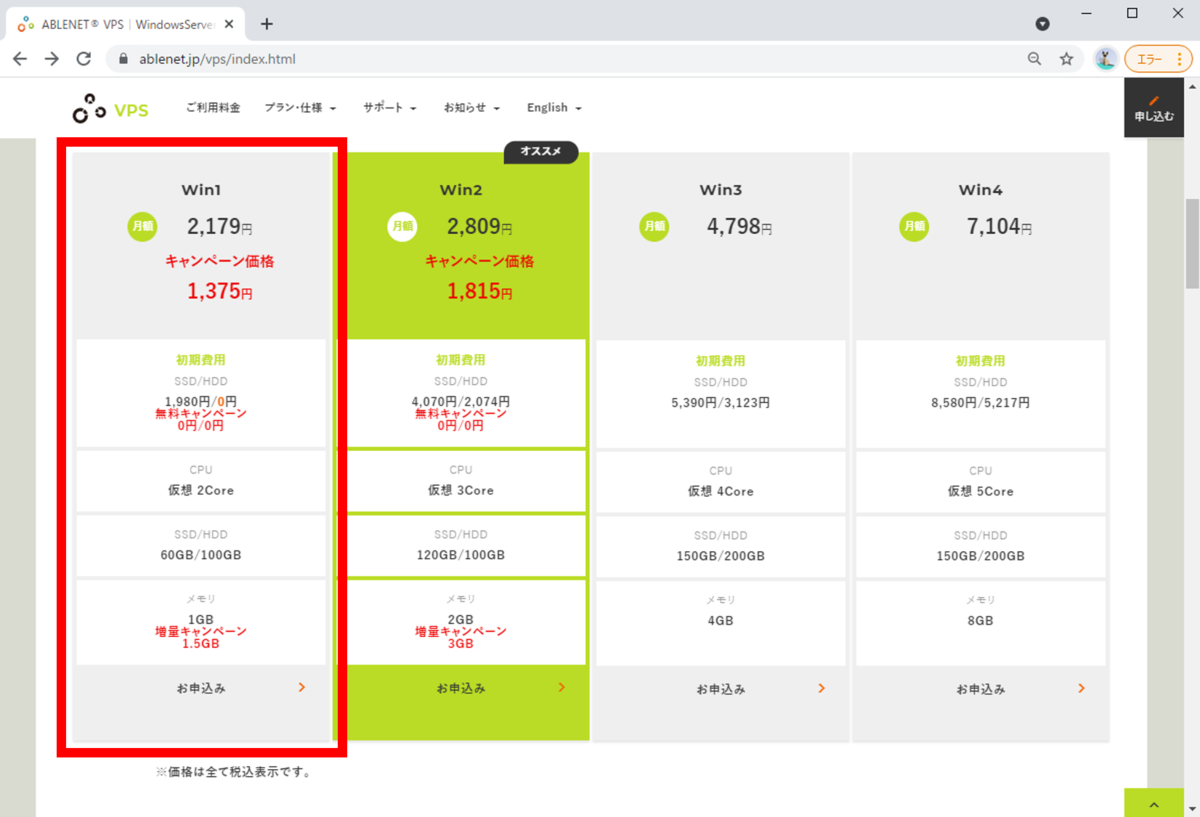This screenshot has width=1200, height=817.
Task: Expand the English language dropdown
Action: 554,108
